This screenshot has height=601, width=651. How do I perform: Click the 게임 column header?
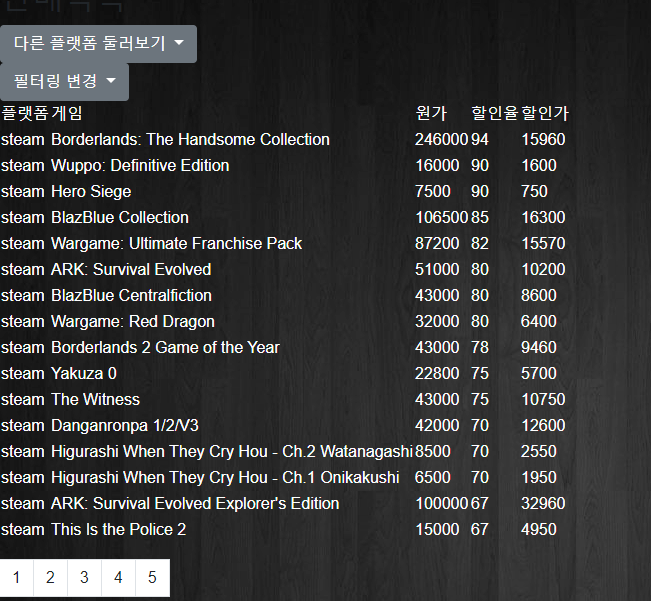click(67, 113)
